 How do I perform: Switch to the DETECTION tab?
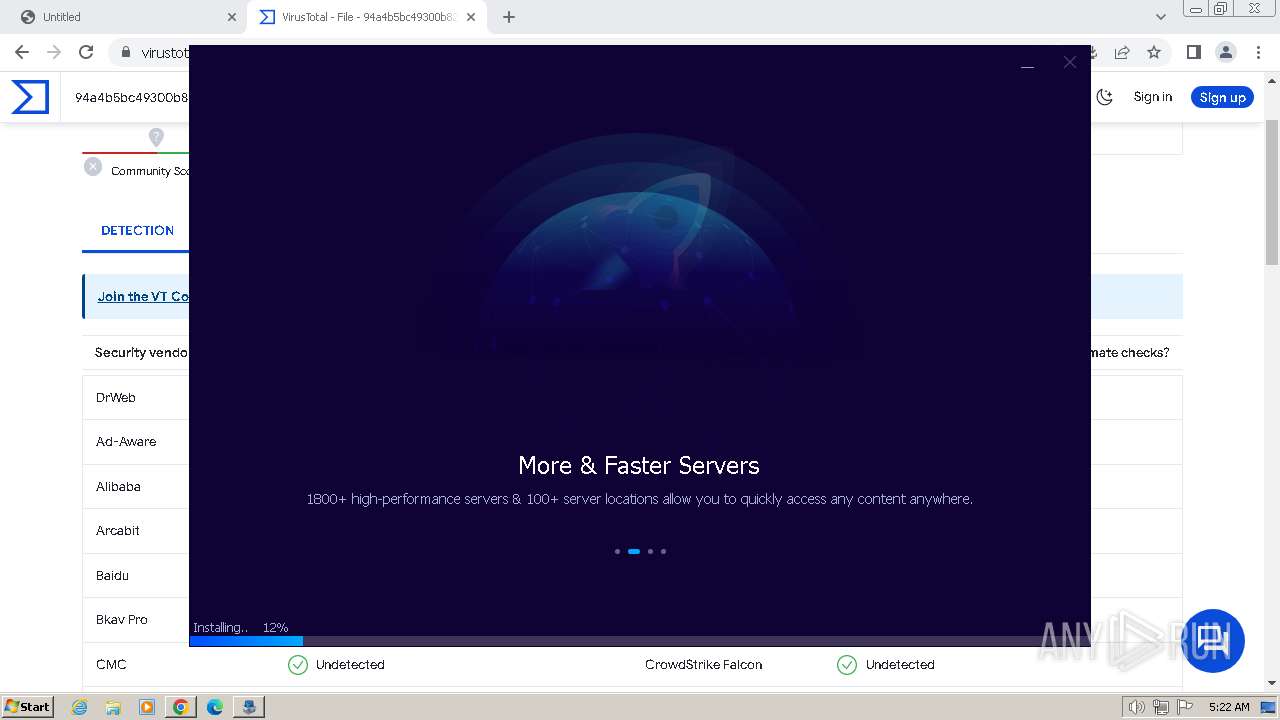[137, 230]
